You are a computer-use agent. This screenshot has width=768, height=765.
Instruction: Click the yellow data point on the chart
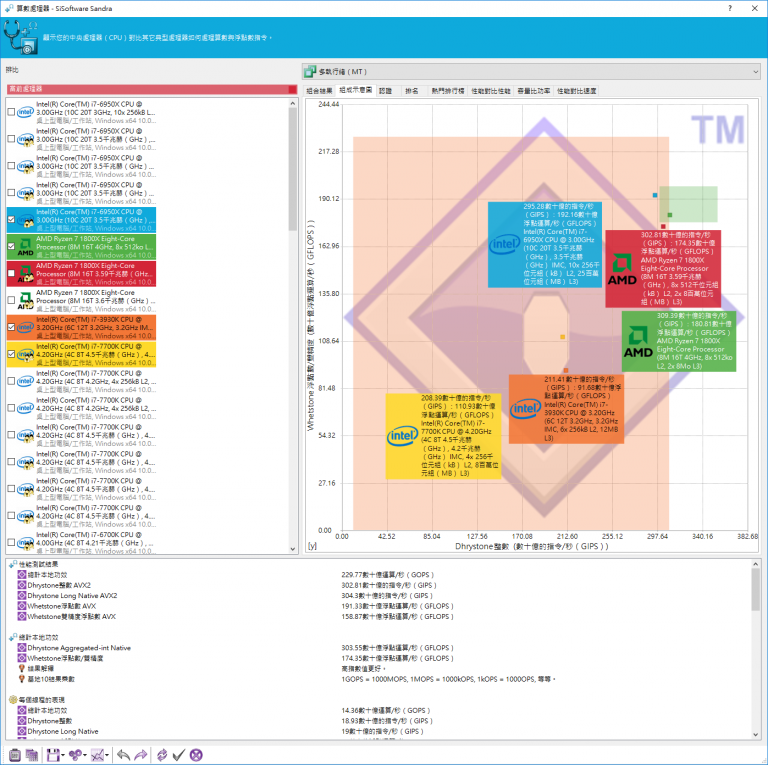coord(562,336)
